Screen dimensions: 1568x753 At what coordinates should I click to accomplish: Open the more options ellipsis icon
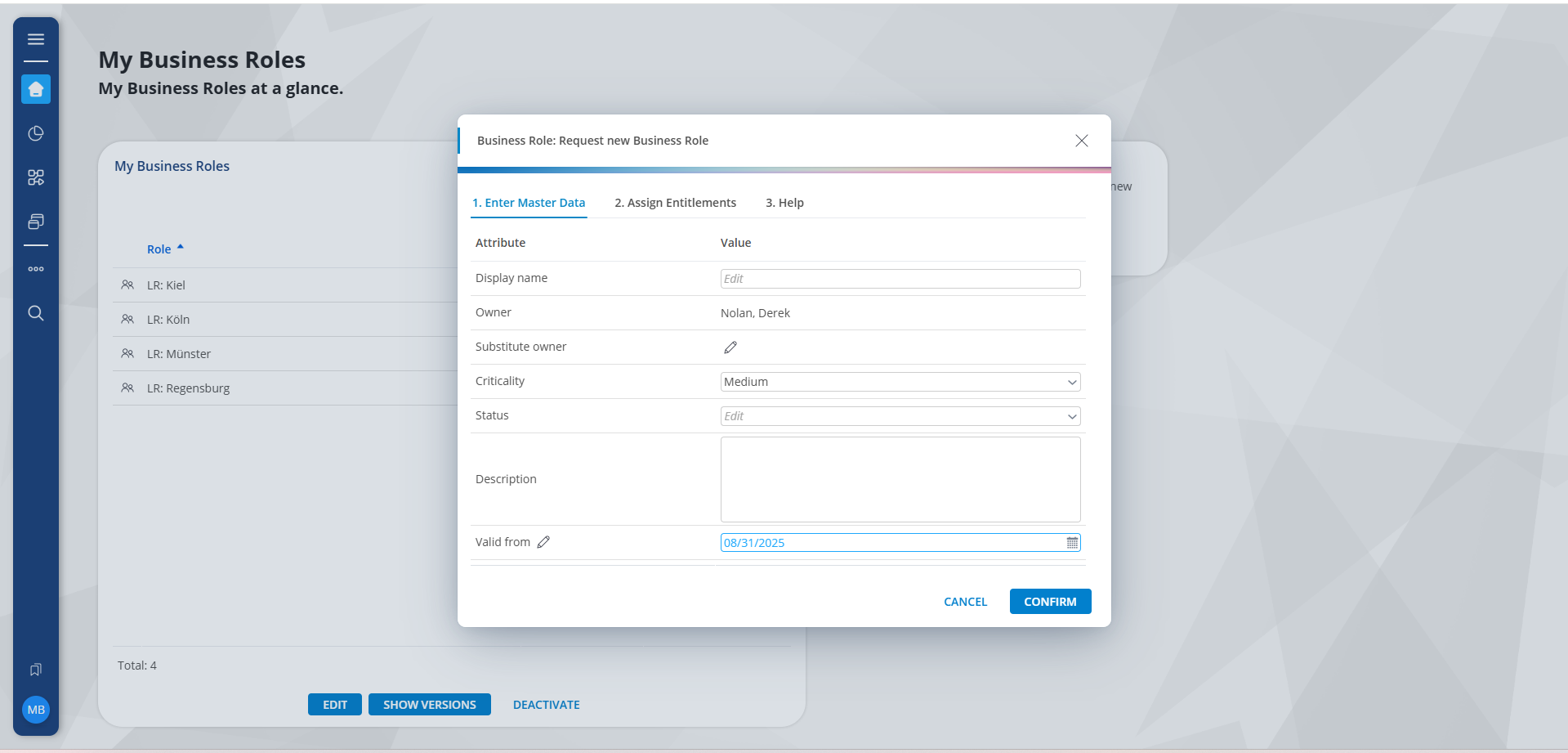[x=36, y=269]
